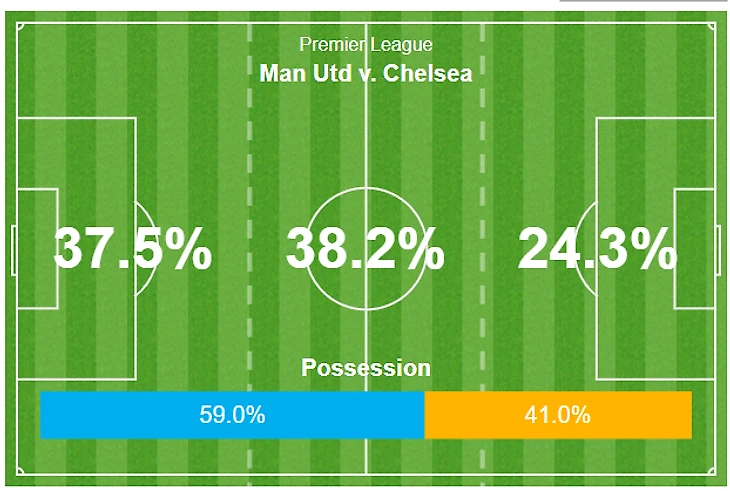Image resolution: width=730 pixels, height=491 pixels.
Task: Click the orange 41.0% possession bar
Action: point(558,415)
